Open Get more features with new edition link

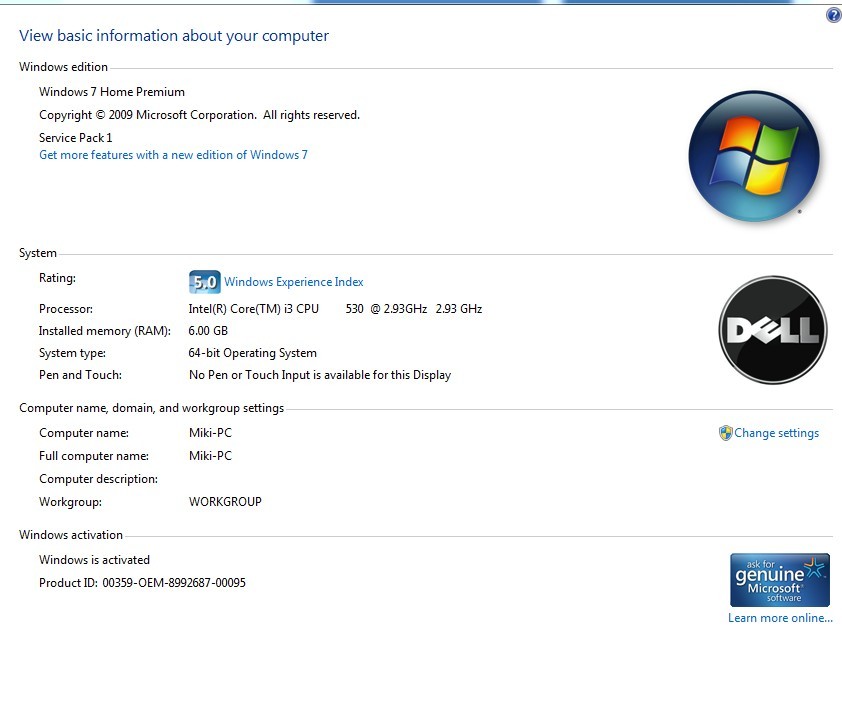coord(173,155)
